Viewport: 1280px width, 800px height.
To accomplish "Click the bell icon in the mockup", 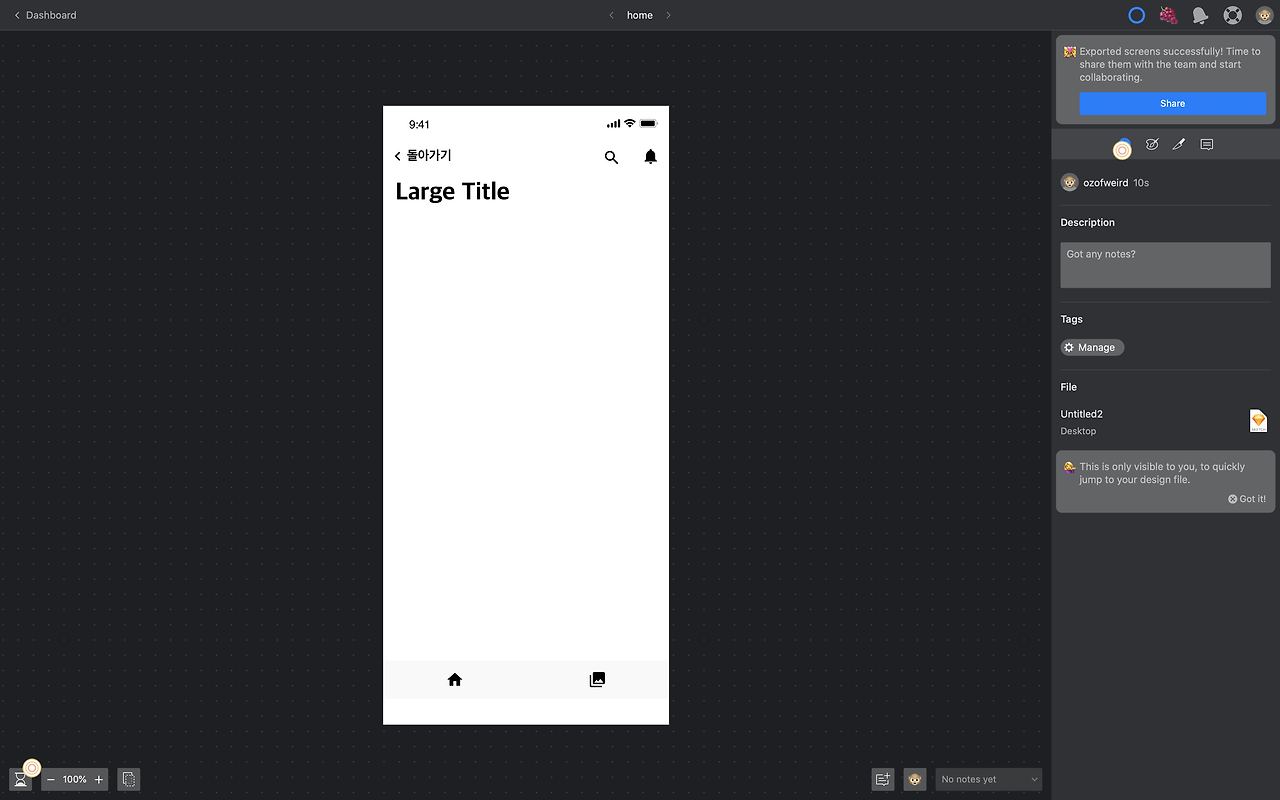I will (x=651, y=156).
